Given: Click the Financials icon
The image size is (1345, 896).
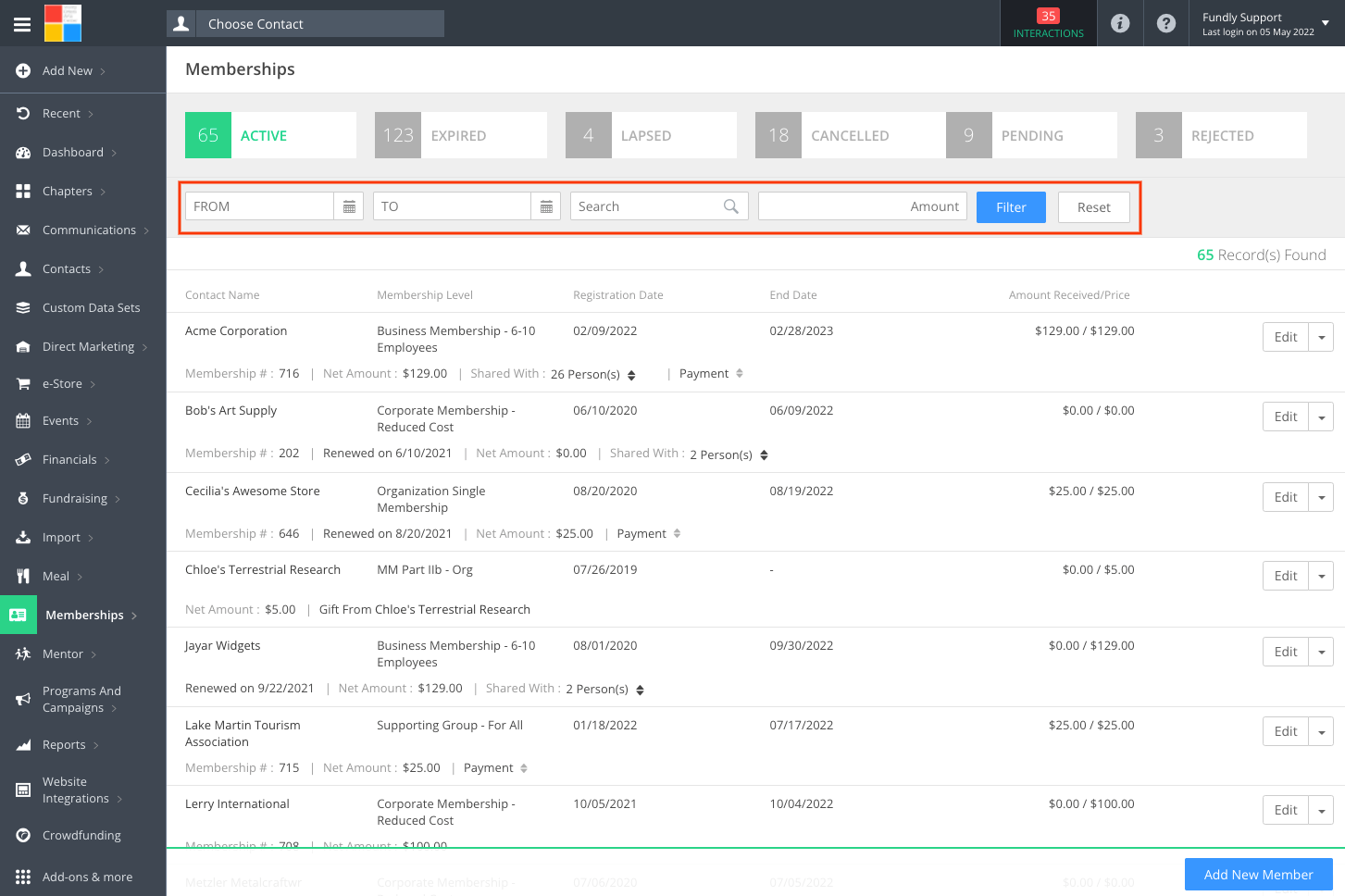Looking at the screenshot, I should click(x=23, y=459).
